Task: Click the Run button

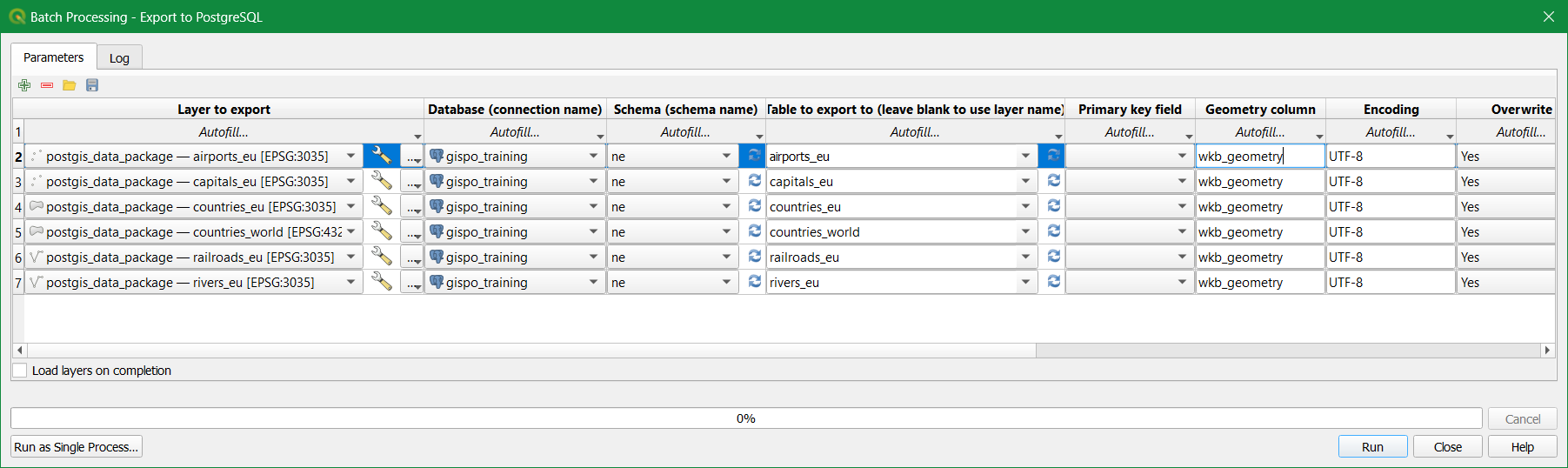Action: pos(1371,447)
